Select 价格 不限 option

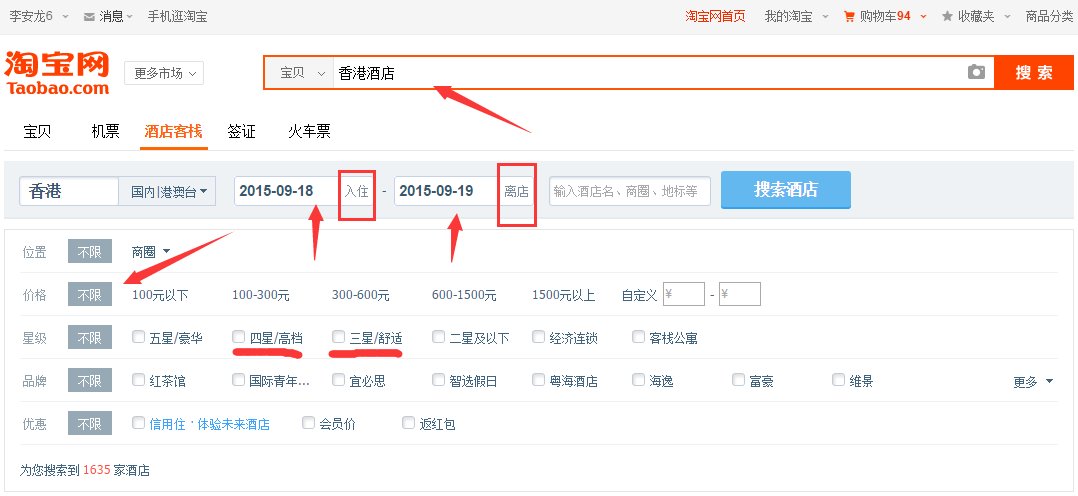click(x=89, y=294)
